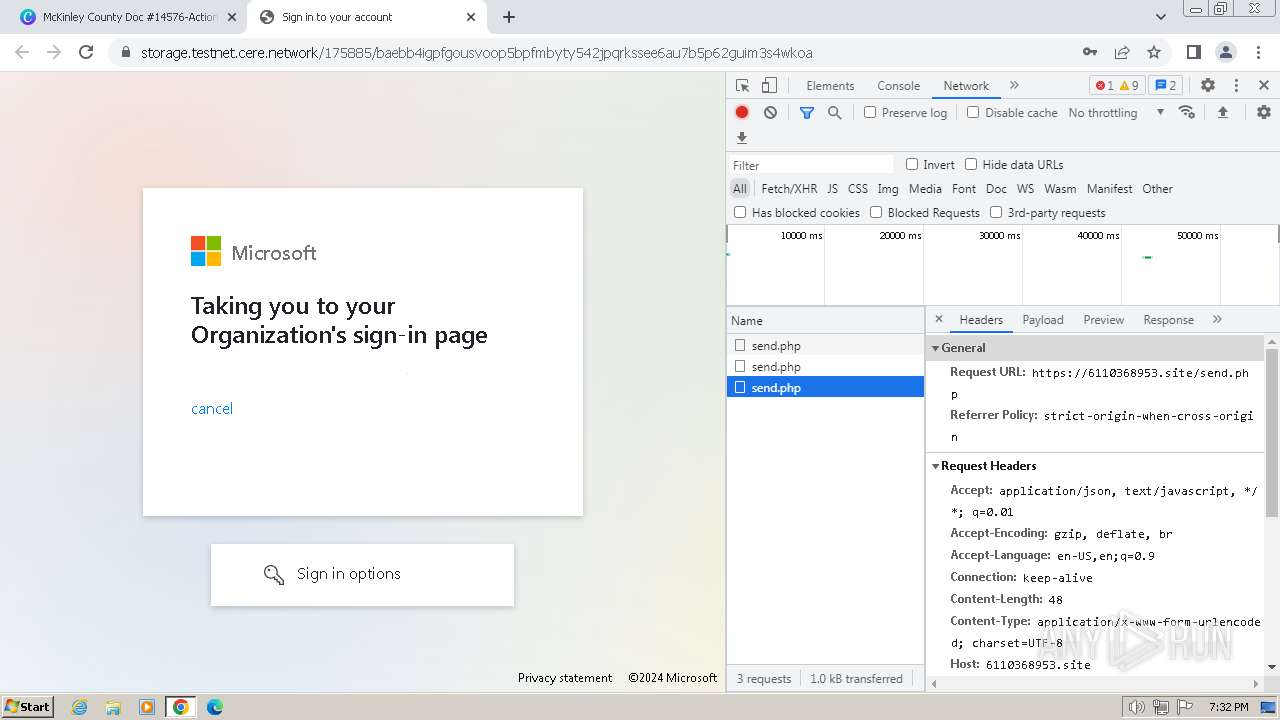Open a new tab
This screenshot has width=1280, height=720.
(x=509, y=17)
